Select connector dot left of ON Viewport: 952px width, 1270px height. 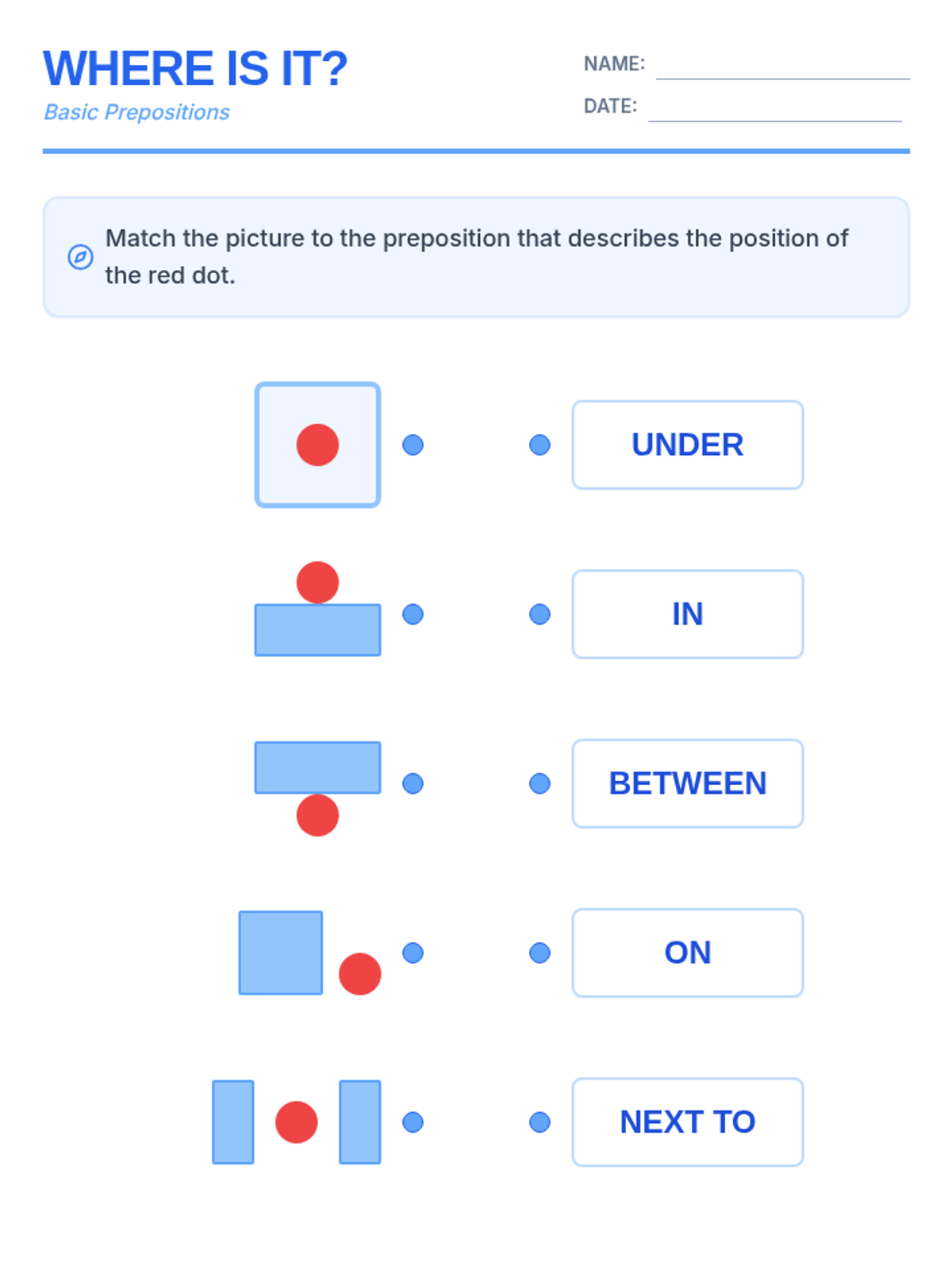pyautogui.click(x=539, y=952)
